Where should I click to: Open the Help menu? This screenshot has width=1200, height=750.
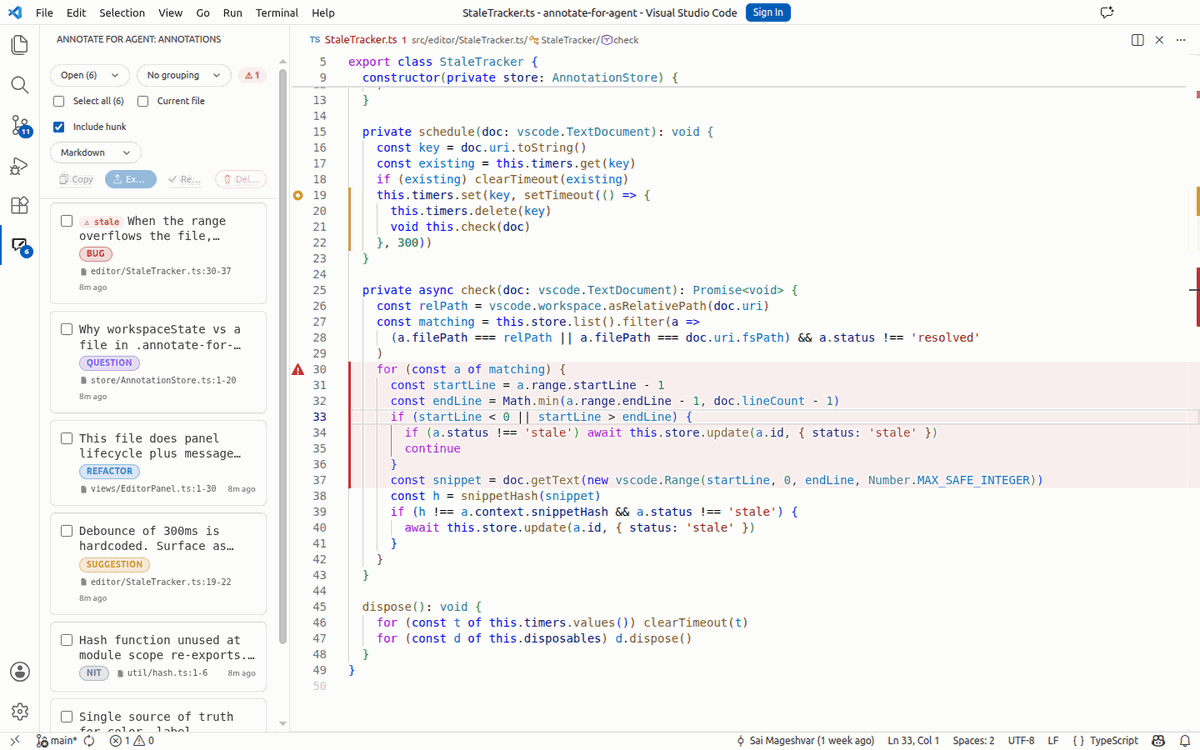point(323,13)
